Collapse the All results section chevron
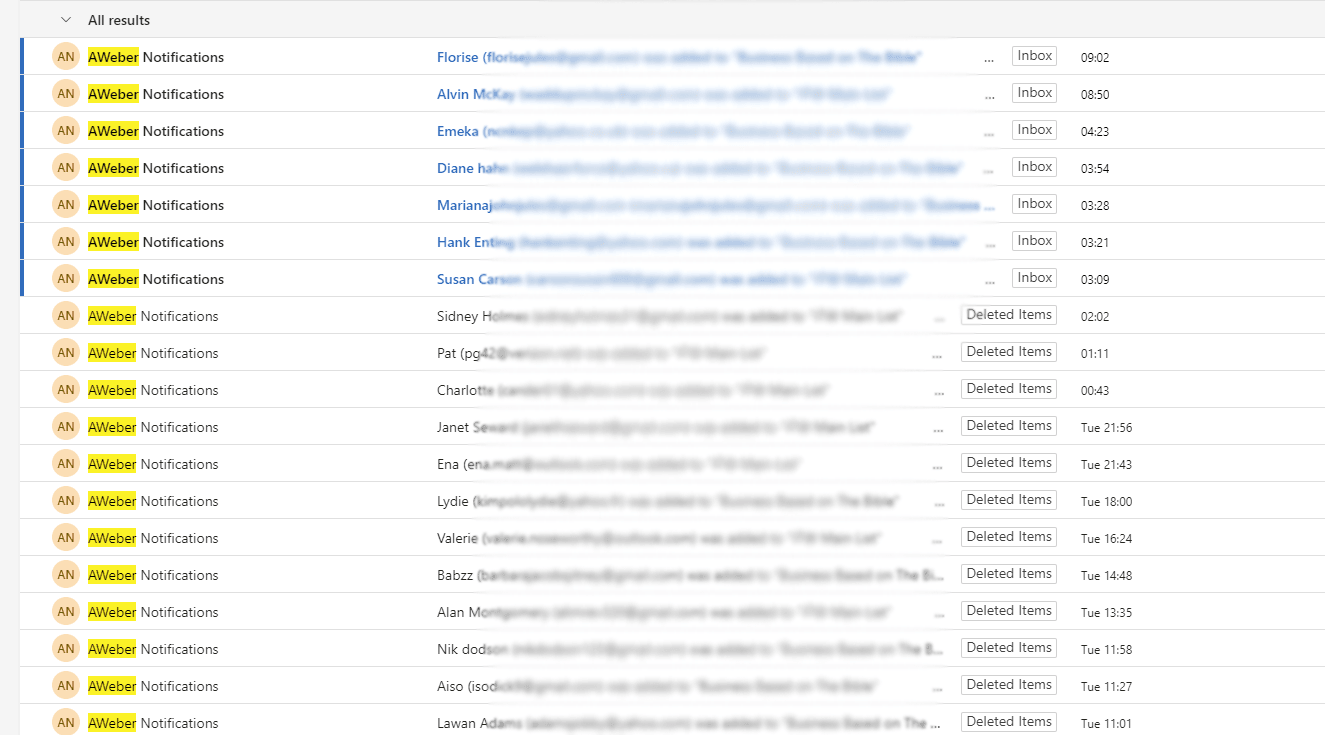The image size is (1325, 735). coord(66,20)
